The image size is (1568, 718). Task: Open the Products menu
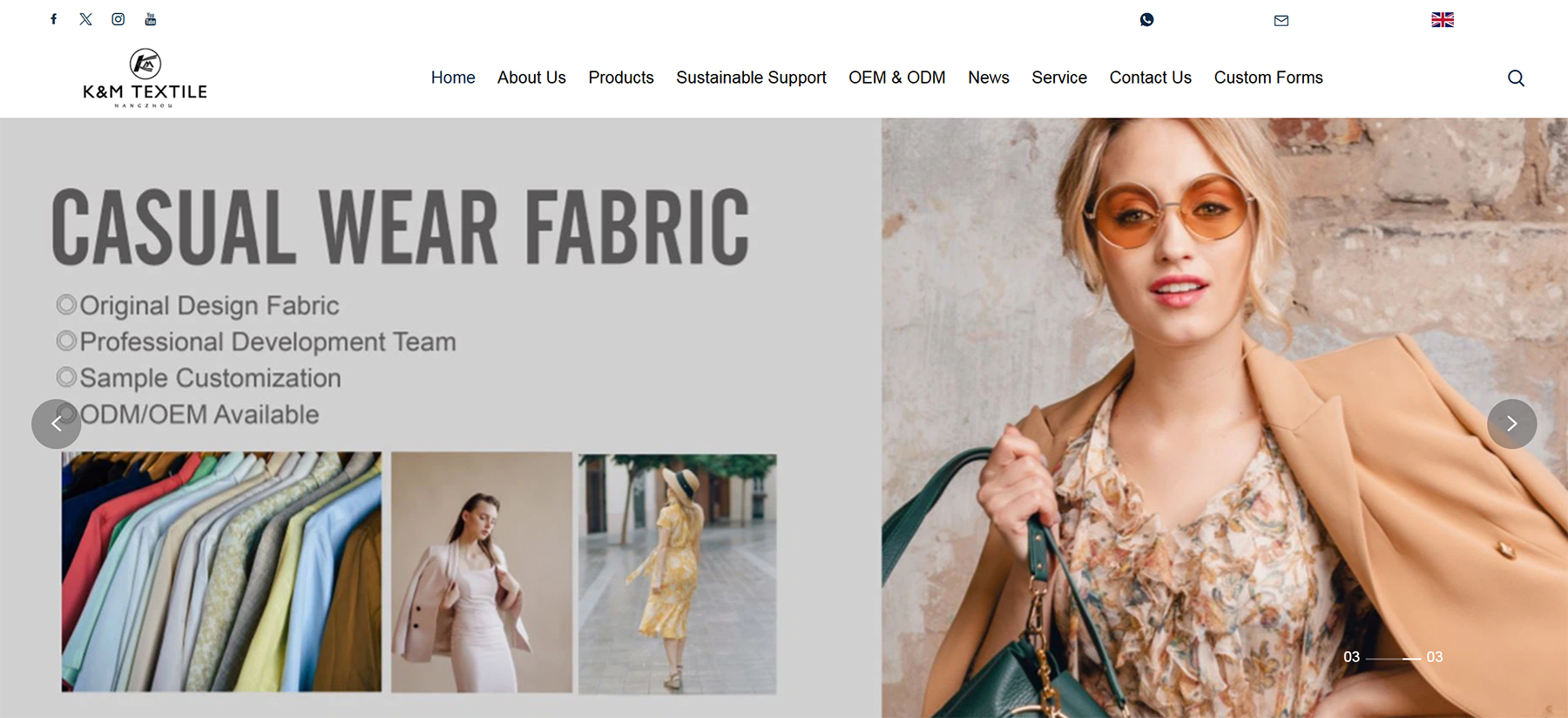[620, 78]
